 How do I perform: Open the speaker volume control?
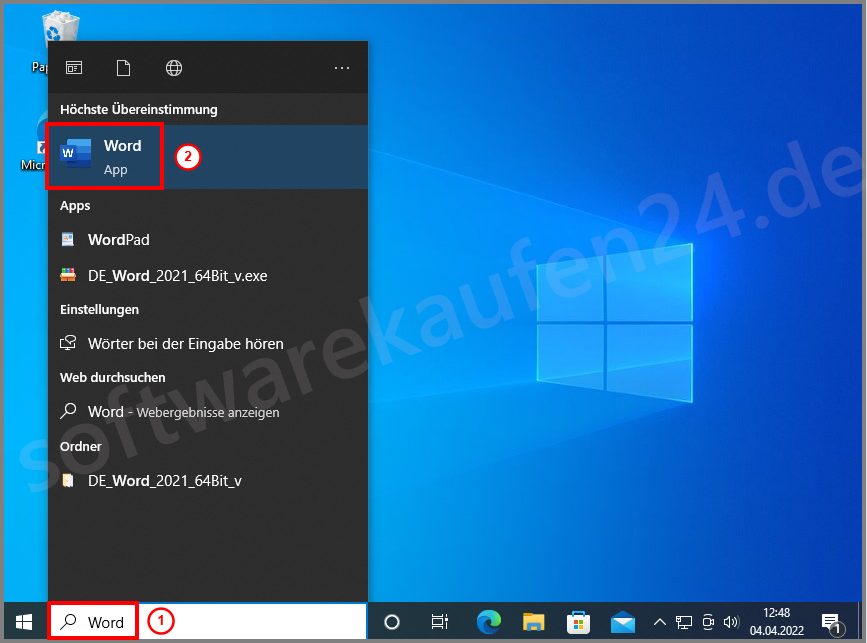pos(731,621)
